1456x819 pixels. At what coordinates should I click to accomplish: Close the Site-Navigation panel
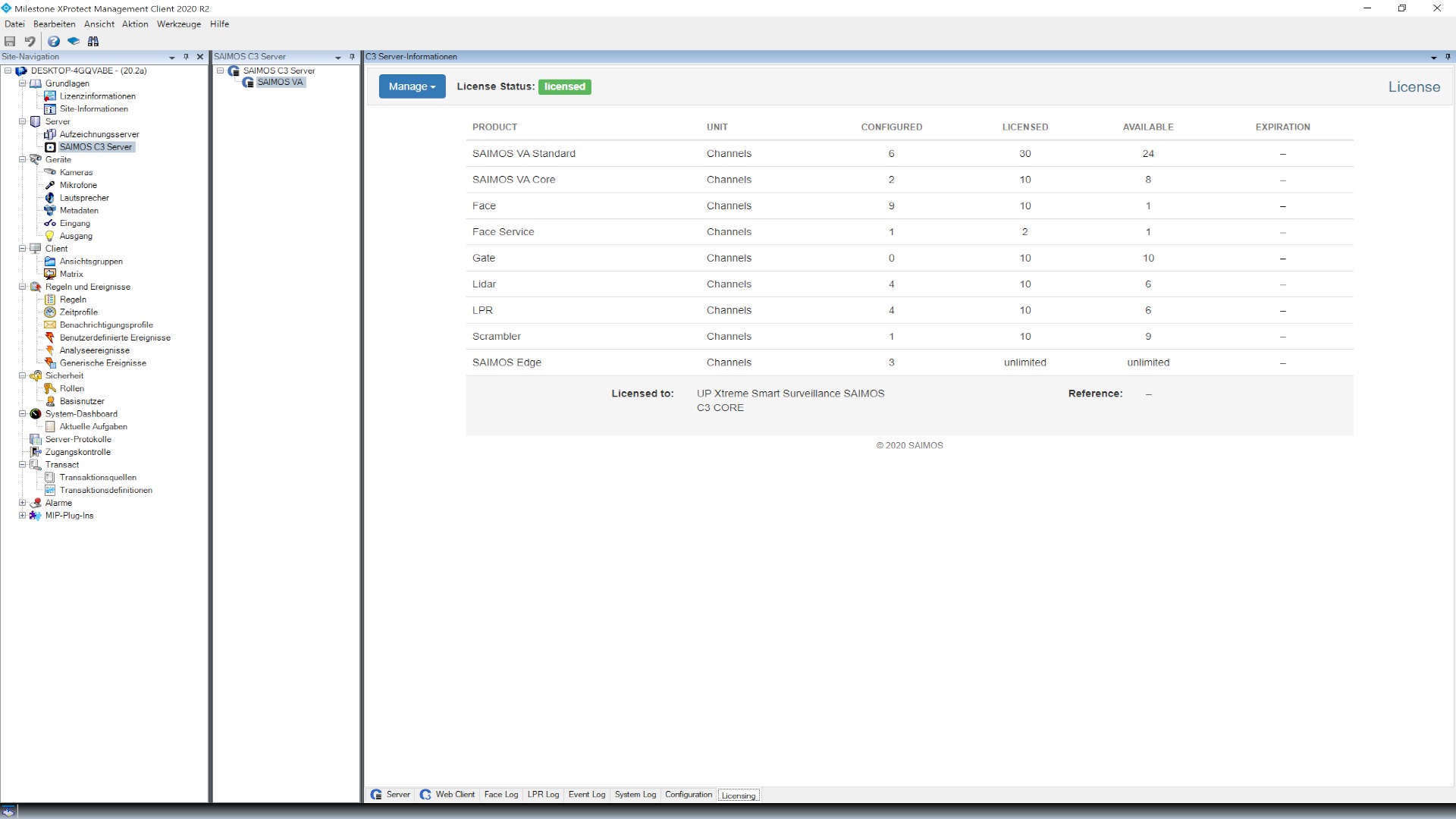200,57
